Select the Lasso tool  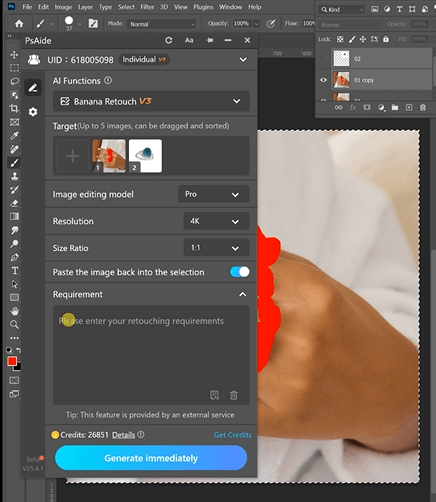14,81
